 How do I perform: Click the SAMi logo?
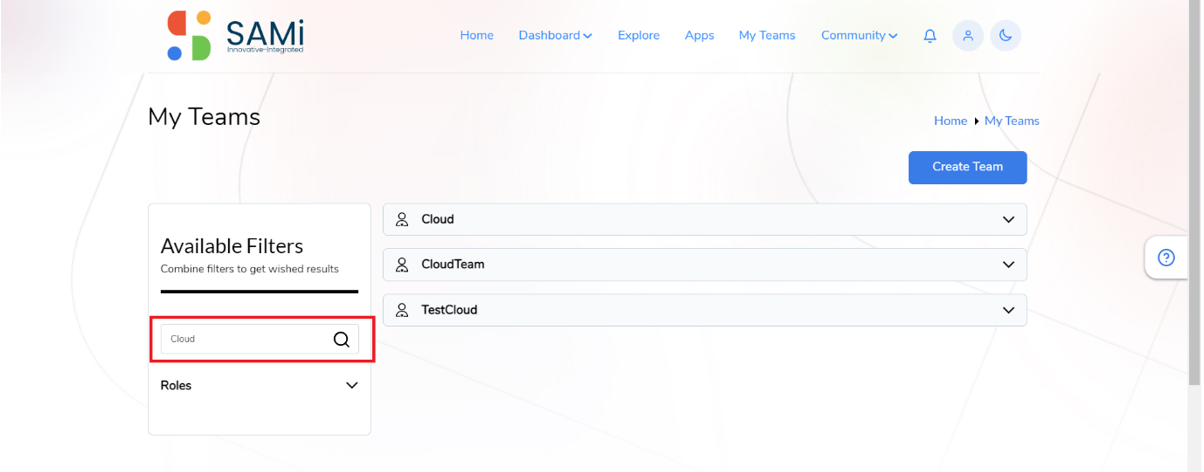pyautogui.click(x=235, y=35)
